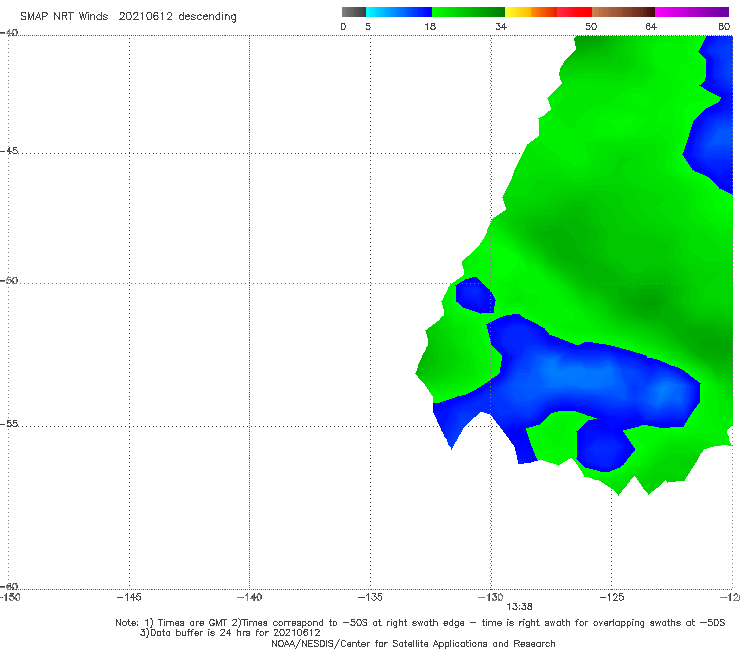Click the title text "SMAP NRT Winds 20210612 descending"
Screen dimensions: 740x650
[x=128, y=17]
